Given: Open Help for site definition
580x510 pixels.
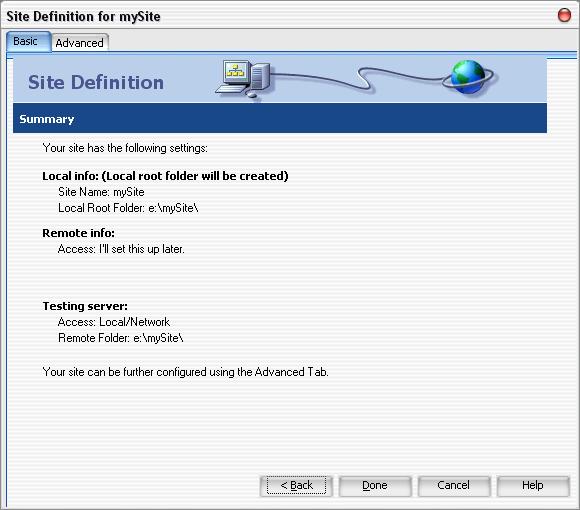Looking at the screenshot, I should (533, 485).
